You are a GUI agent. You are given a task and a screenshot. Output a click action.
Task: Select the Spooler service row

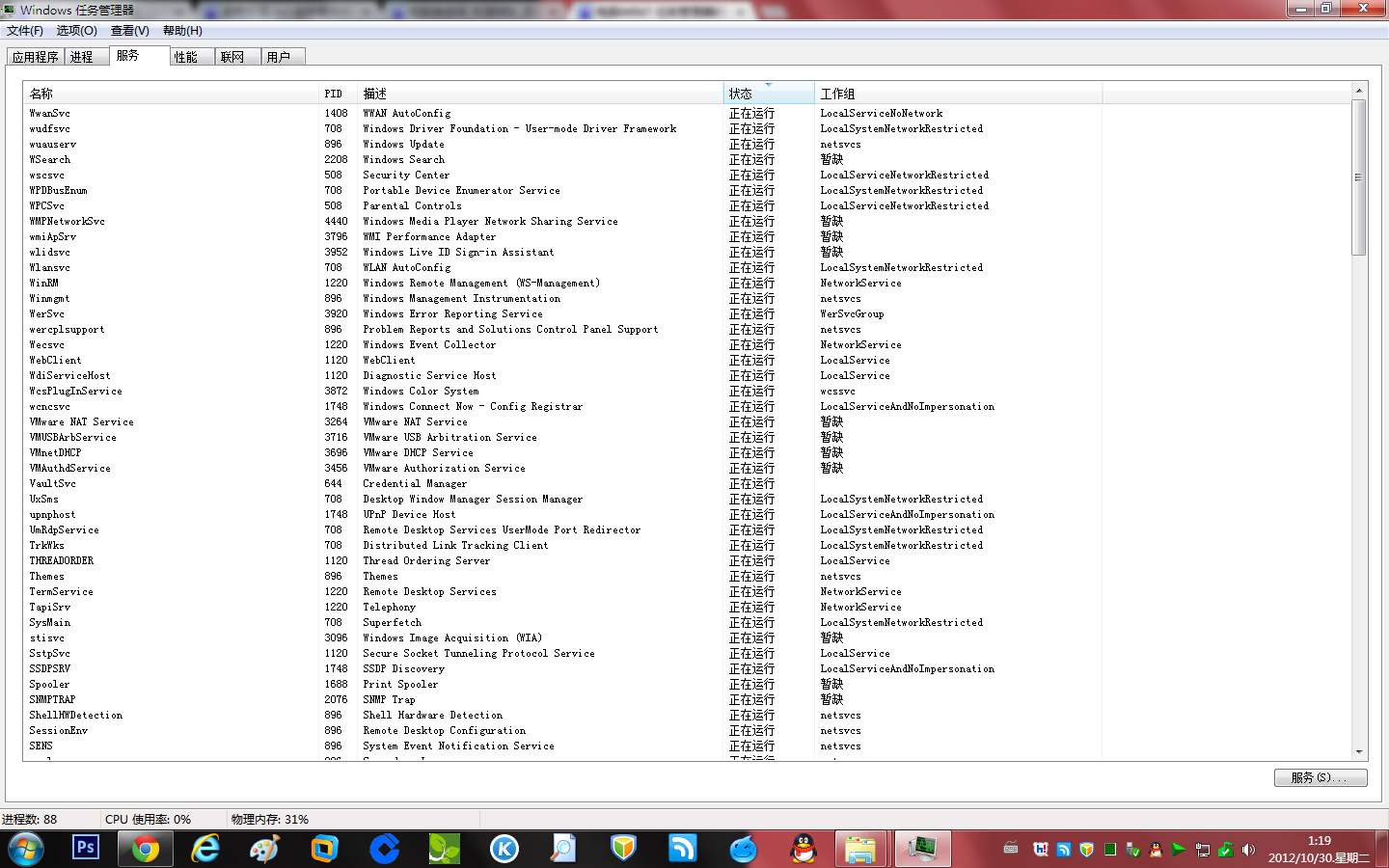click(x=562, y=684)
